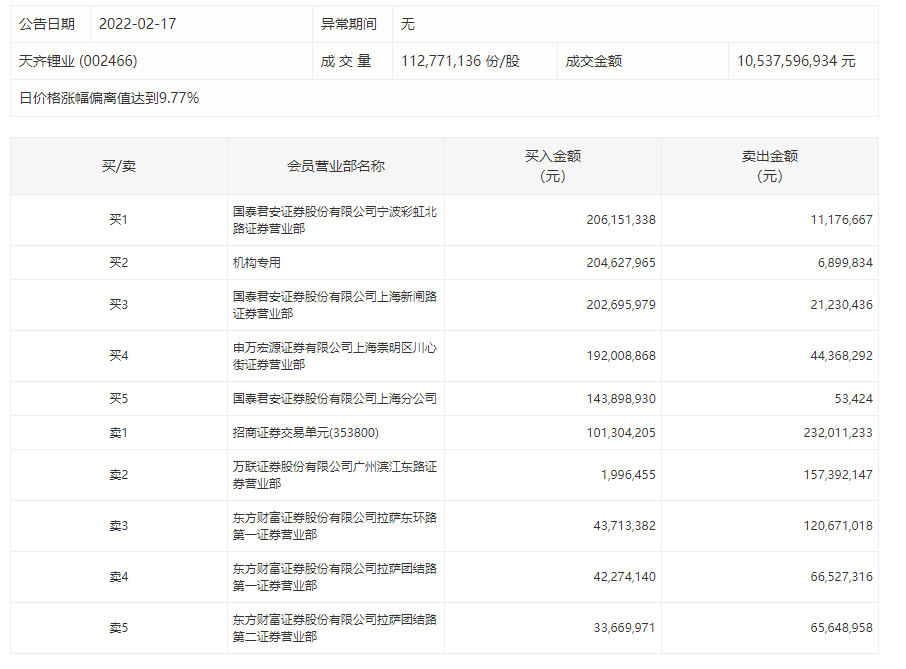Click sell amount 120,671,018
The width and height of the screenshot is (906, 669).
click(x=838, y=526)
